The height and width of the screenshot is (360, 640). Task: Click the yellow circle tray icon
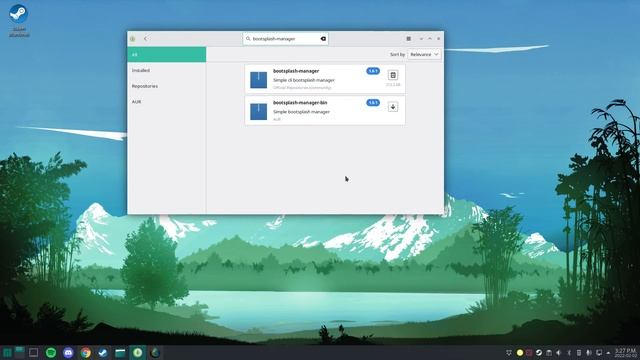coord(520,353)
